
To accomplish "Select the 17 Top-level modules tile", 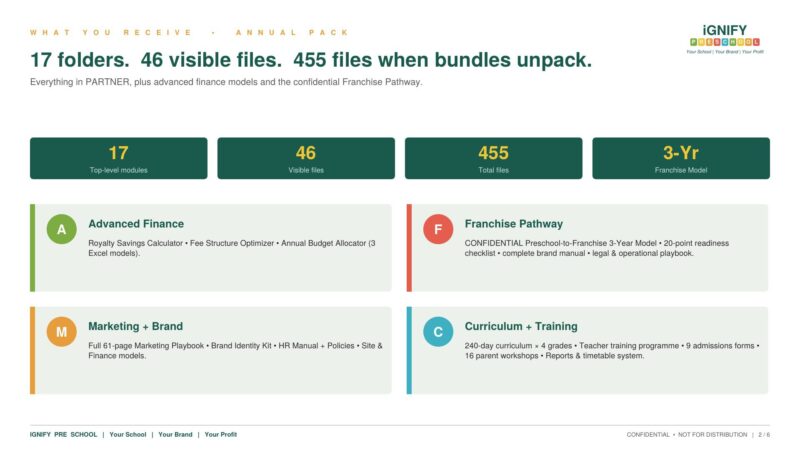I will click(119, 158).
